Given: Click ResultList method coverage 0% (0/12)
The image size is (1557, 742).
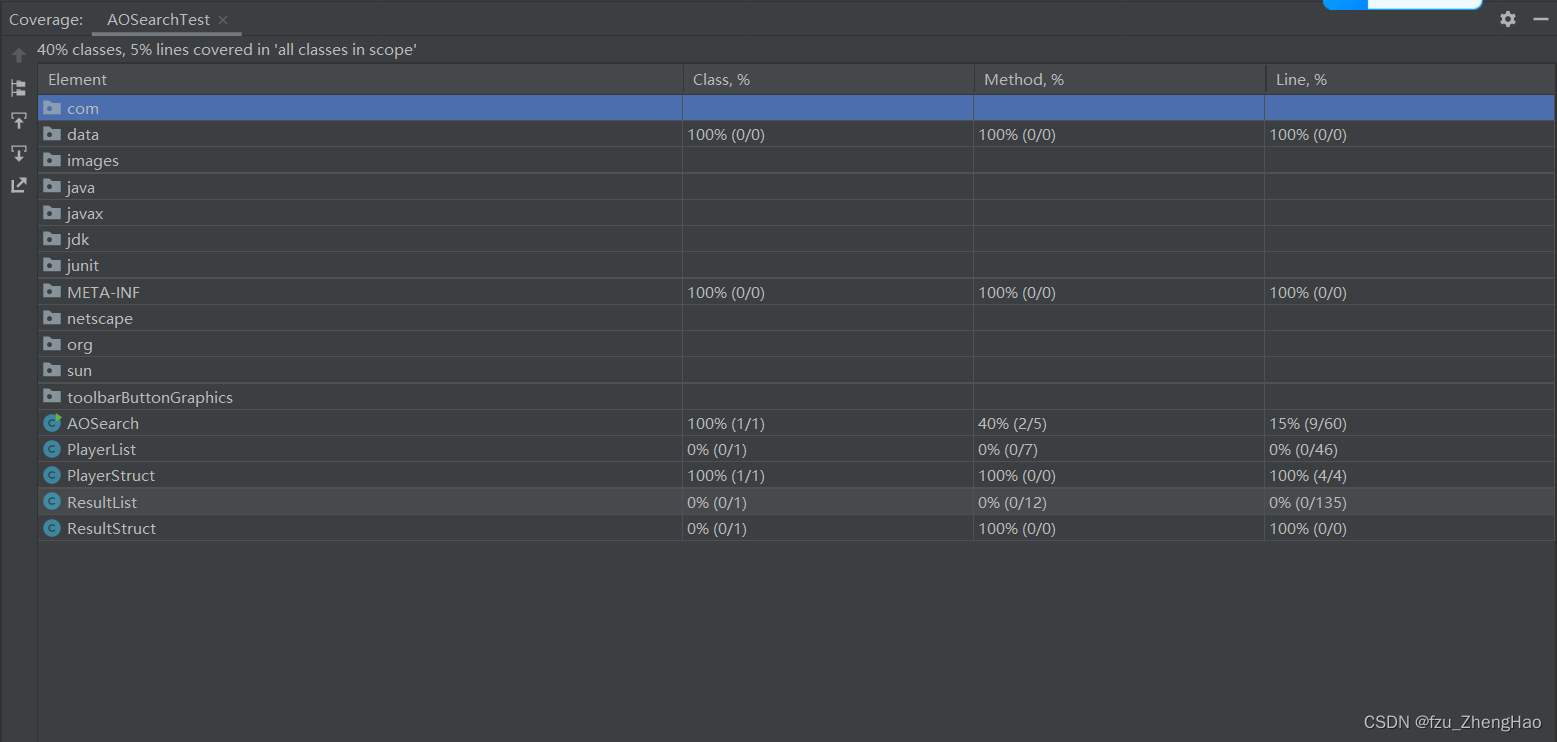Looking at the screenshot, I should [x=1012, y=502].
